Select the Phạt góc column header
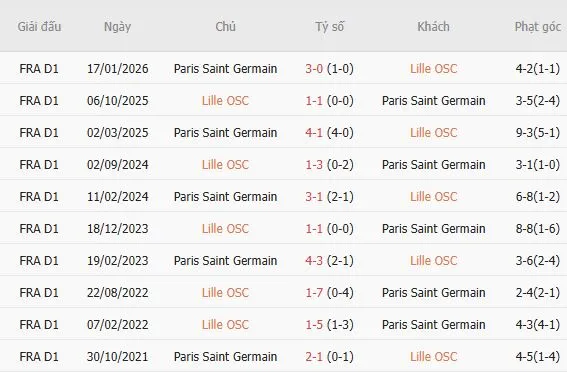 pyautogui.click(x=538, y=27)
